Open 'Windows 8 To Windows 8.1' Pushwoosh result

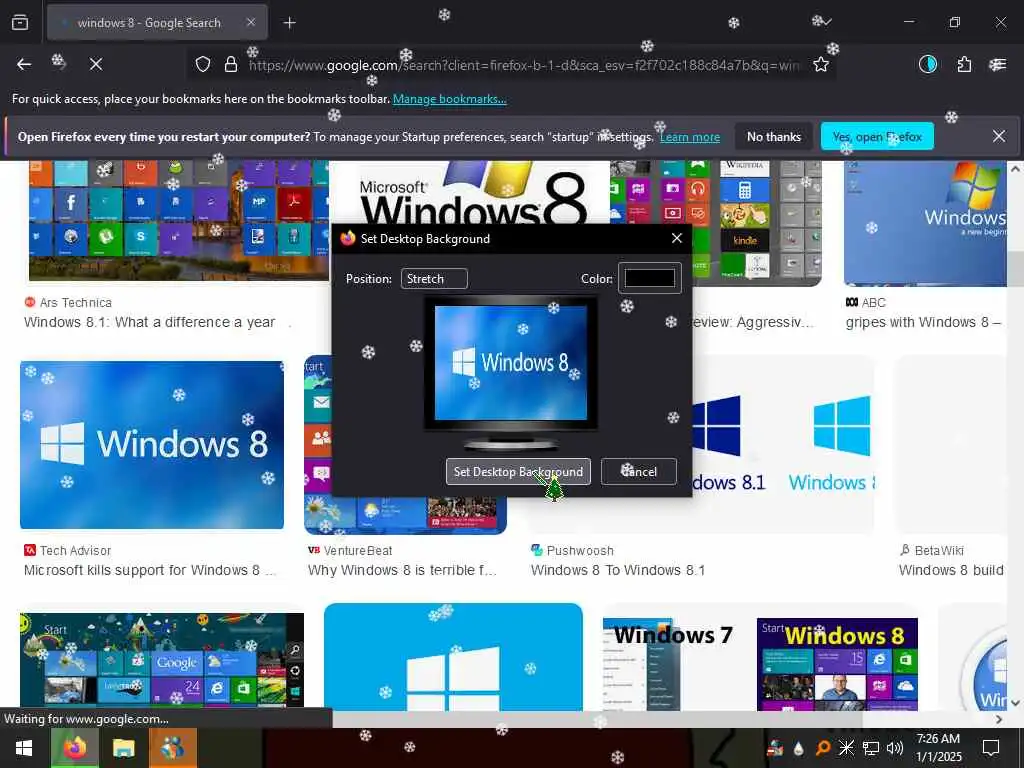tap(618, 570)
